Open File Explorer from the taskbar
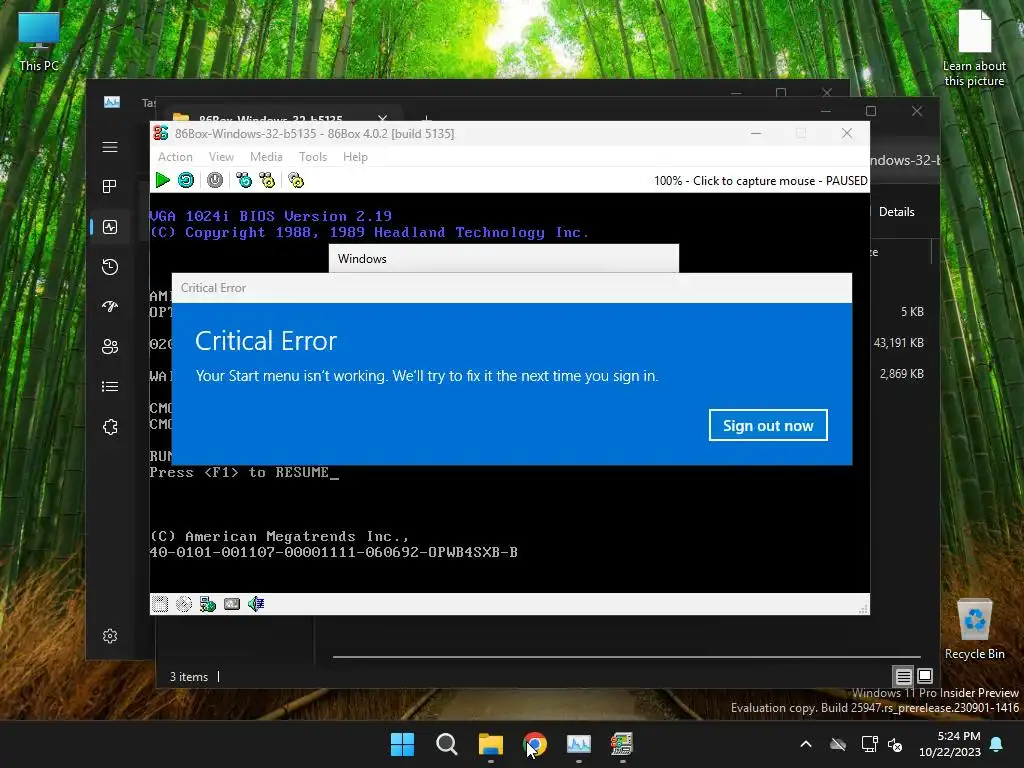 point(490,744)
